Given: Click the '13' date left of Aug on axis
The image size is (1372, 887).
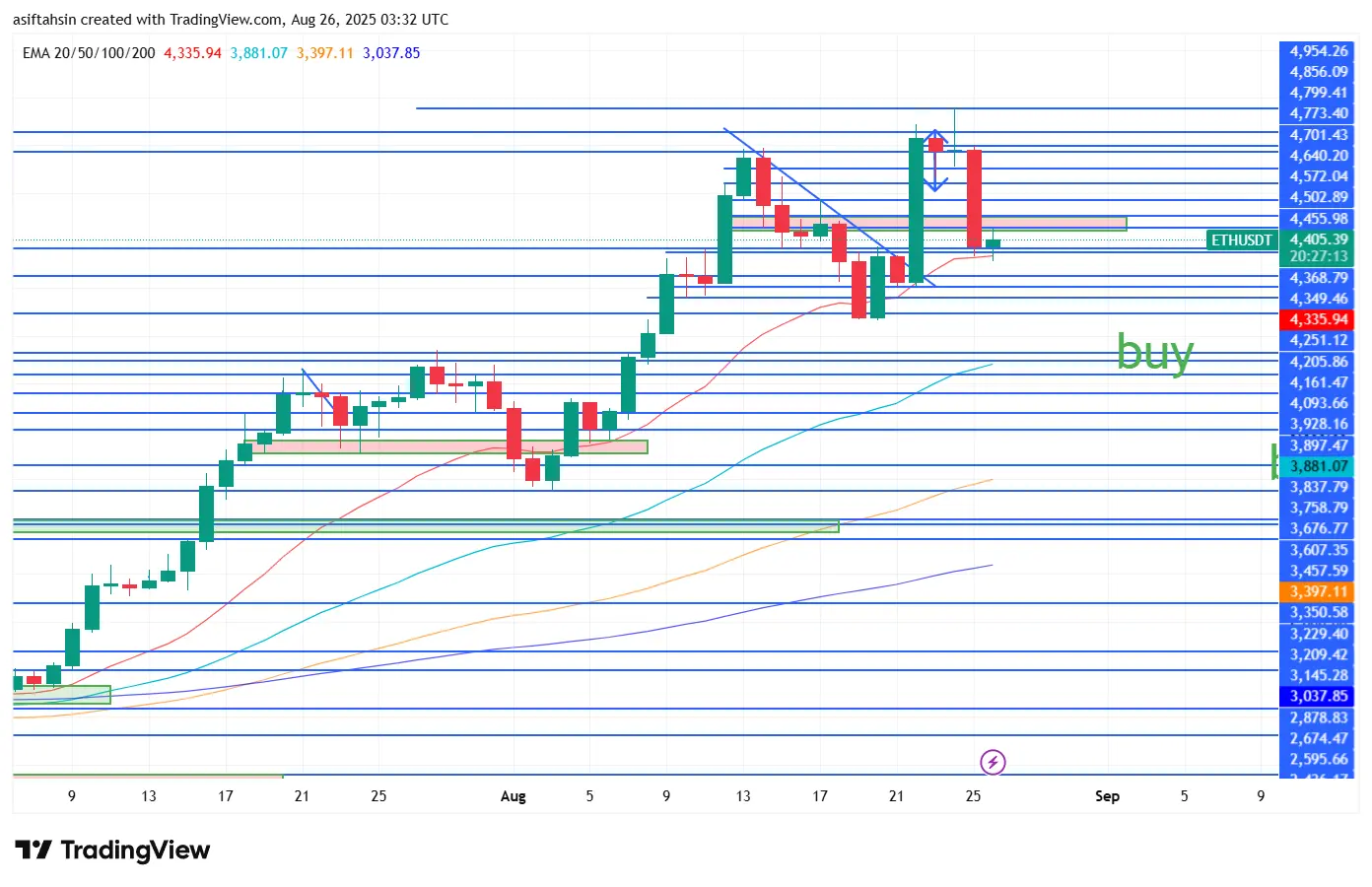Looking at the screenshot, I should pyautogui.click(x=149, y=796).
